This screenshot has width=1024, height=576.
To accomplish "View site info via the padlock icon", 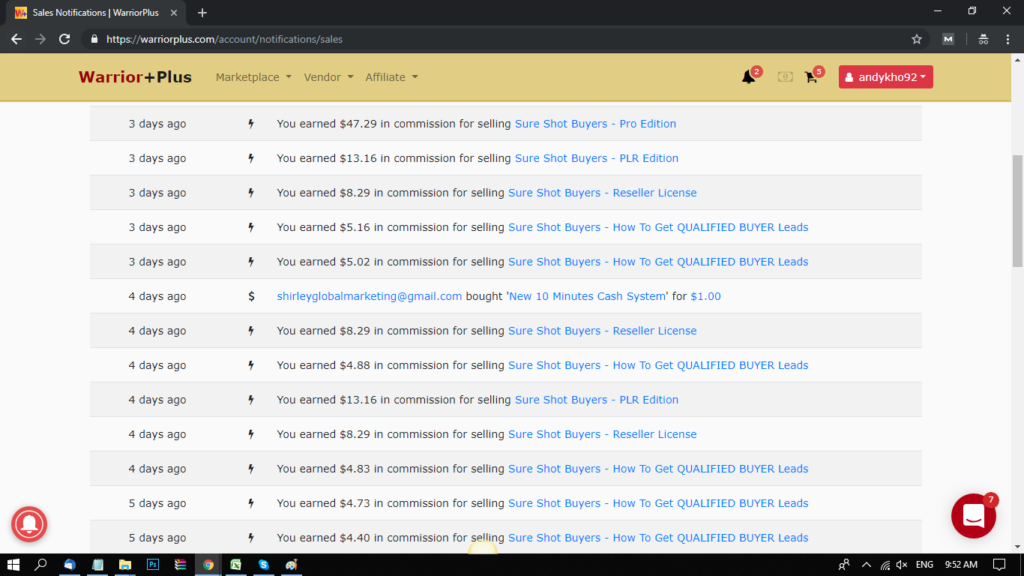I will [x=94, y=39].
